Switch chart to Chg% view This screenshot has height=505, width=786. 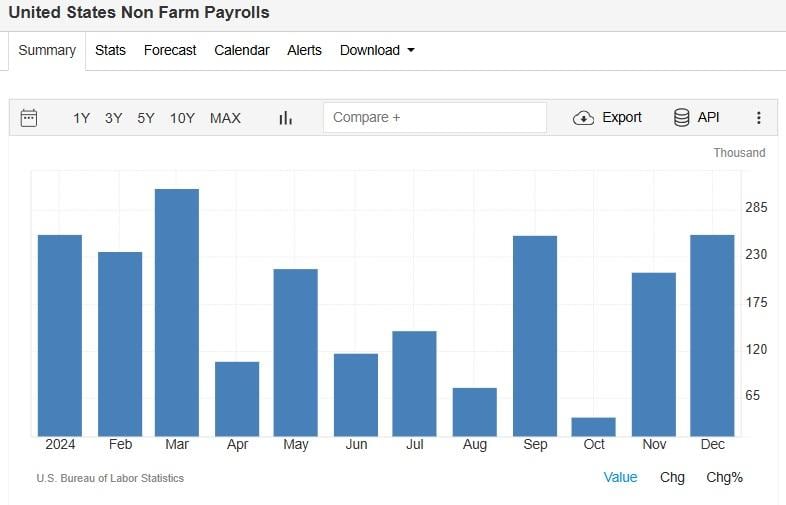[724, 477]
